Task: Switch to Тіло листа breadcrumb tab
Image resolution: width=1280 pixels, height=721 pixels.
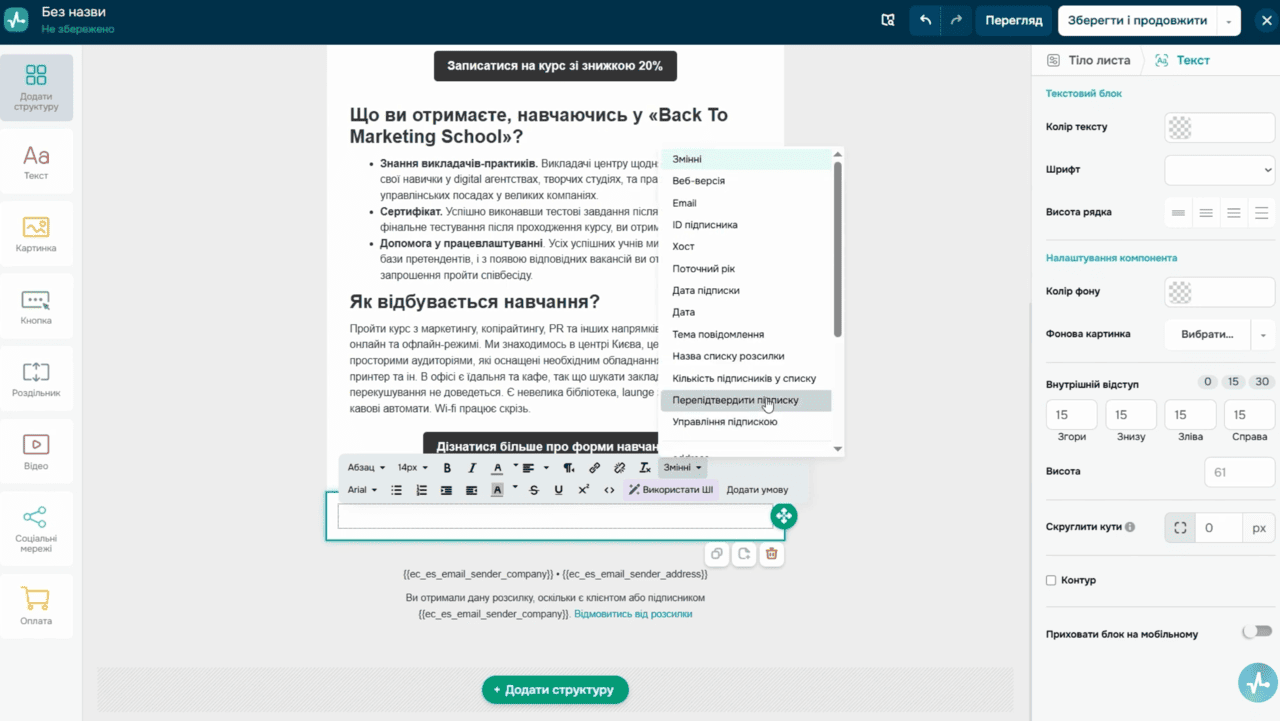Action: 1088,60
